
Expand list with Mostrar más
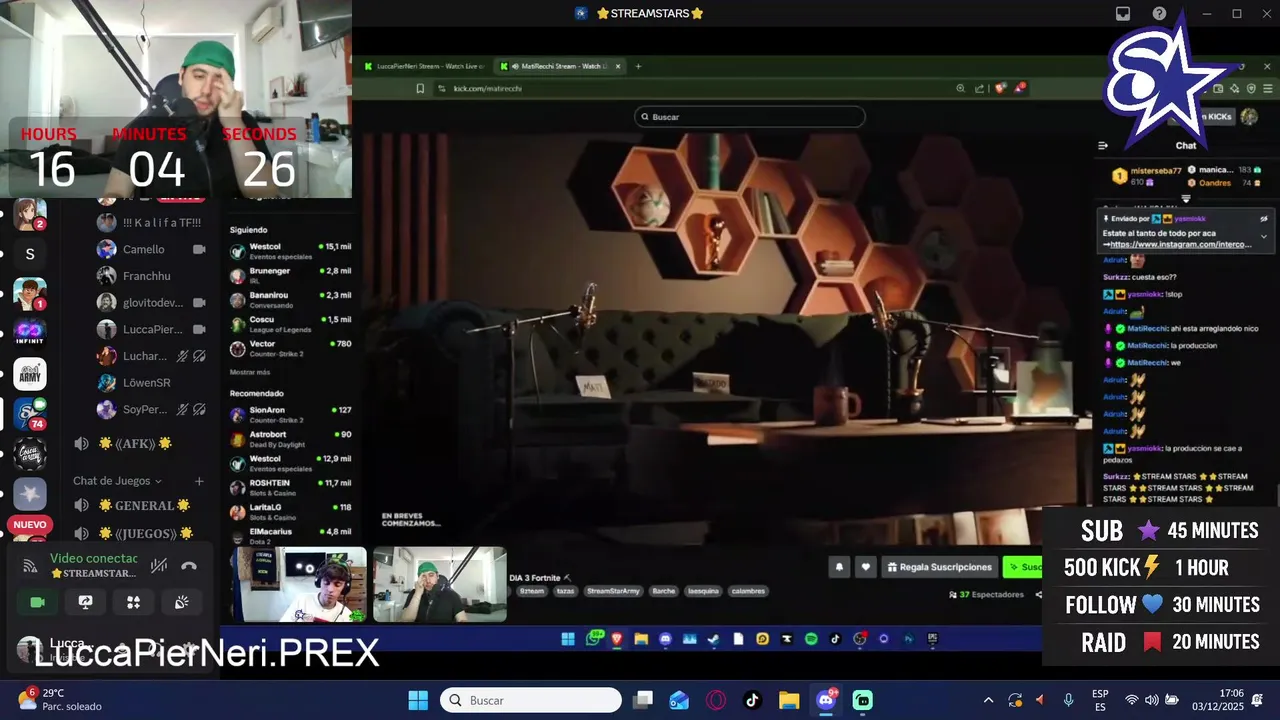pos(250,372)
